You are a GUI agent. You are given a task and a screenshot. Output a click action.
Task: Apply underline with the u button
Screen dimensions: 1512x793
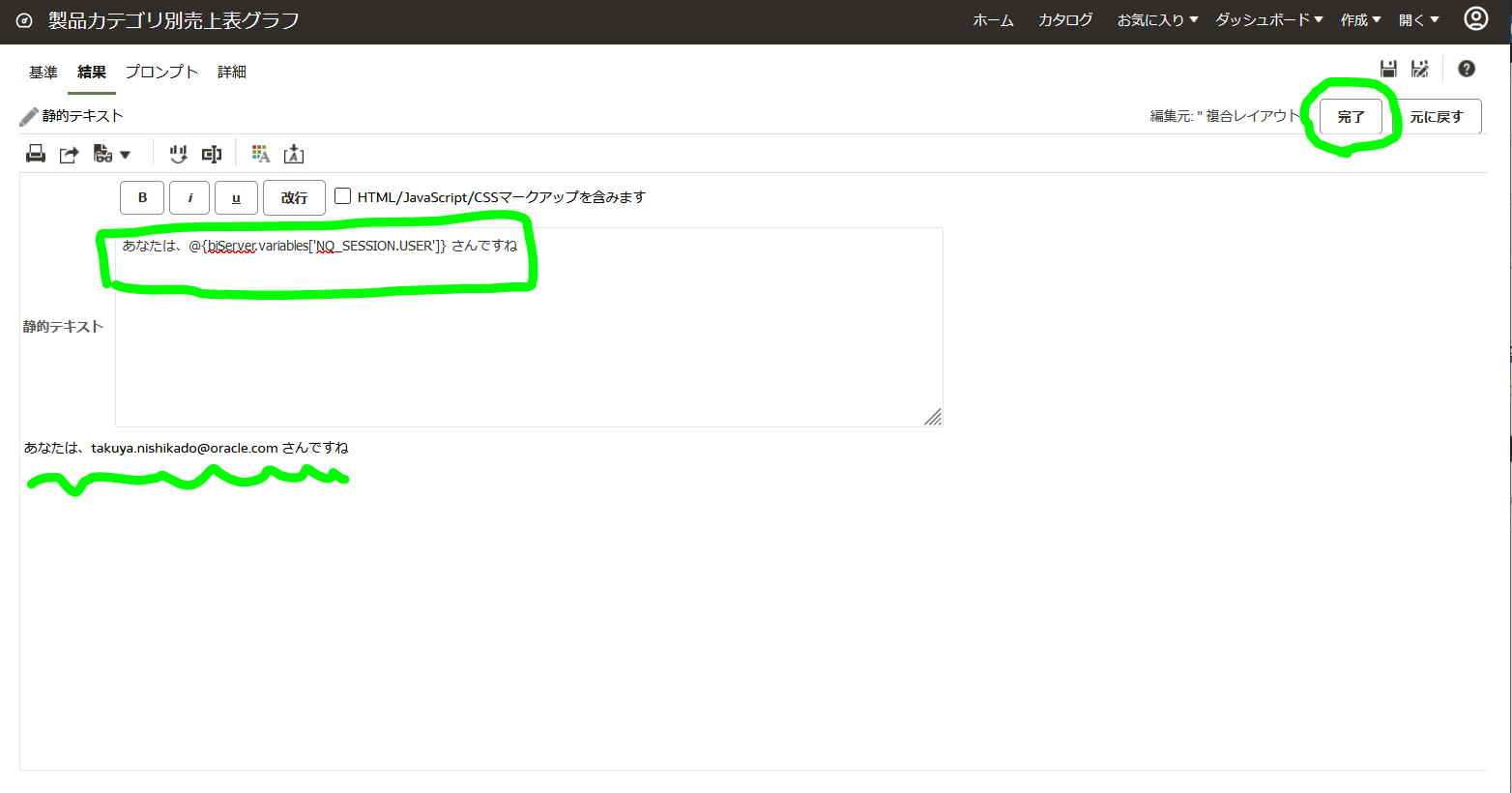tap(236, 197)
